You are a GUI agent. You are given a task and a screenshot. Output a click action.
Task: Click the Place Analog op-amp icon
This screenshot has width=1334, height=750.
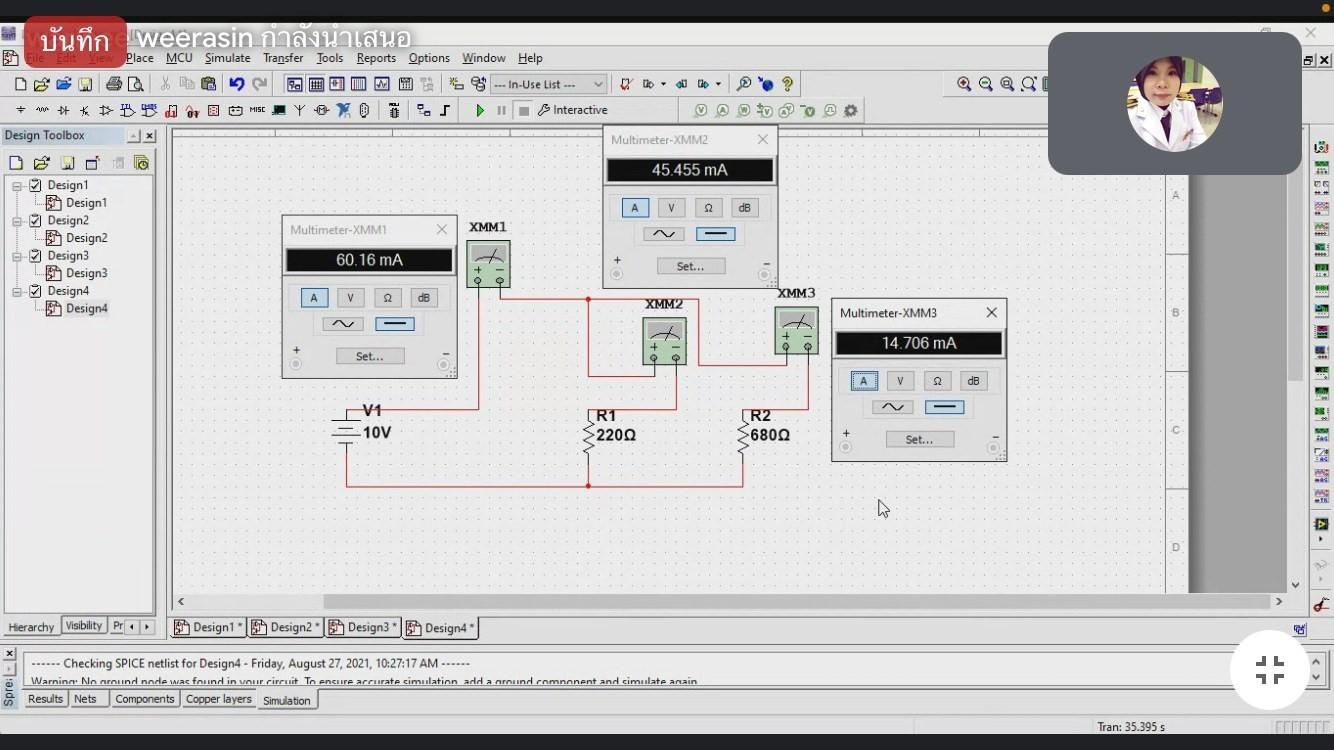point(106,110)
